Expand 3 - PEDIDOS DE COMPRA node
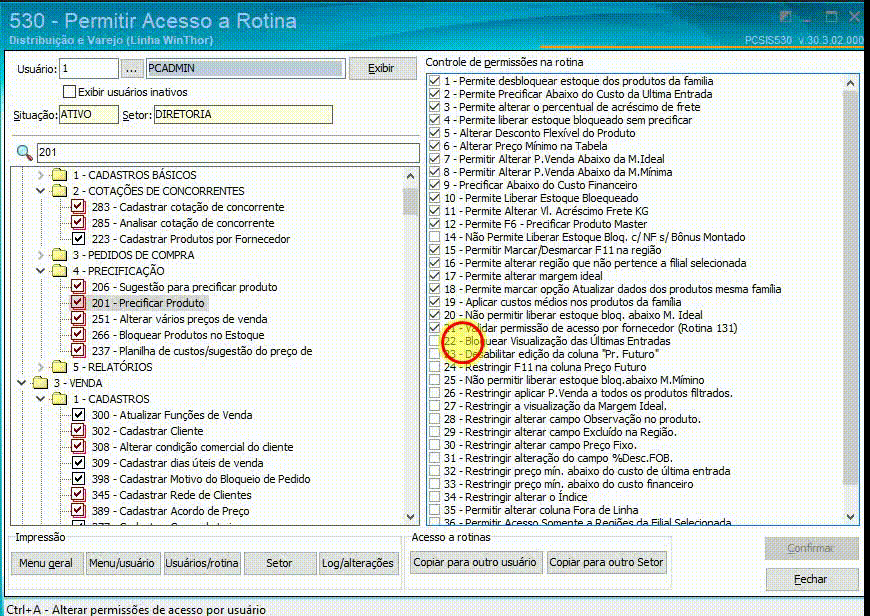Viewport: 870px width, 616px height. [41, 255]
